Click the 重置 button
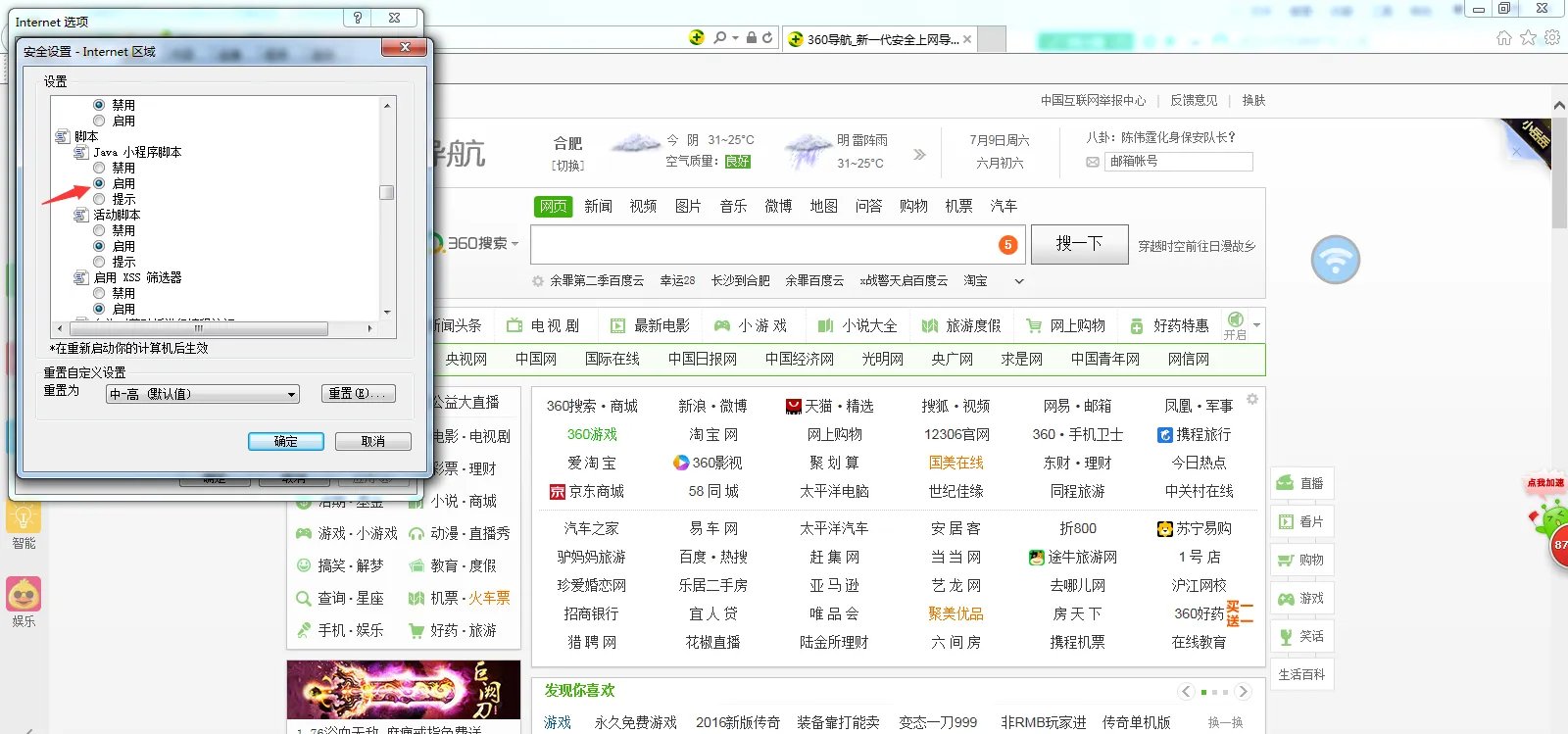The height and width of the screenshot is (734, 1568). coord(359,393)
